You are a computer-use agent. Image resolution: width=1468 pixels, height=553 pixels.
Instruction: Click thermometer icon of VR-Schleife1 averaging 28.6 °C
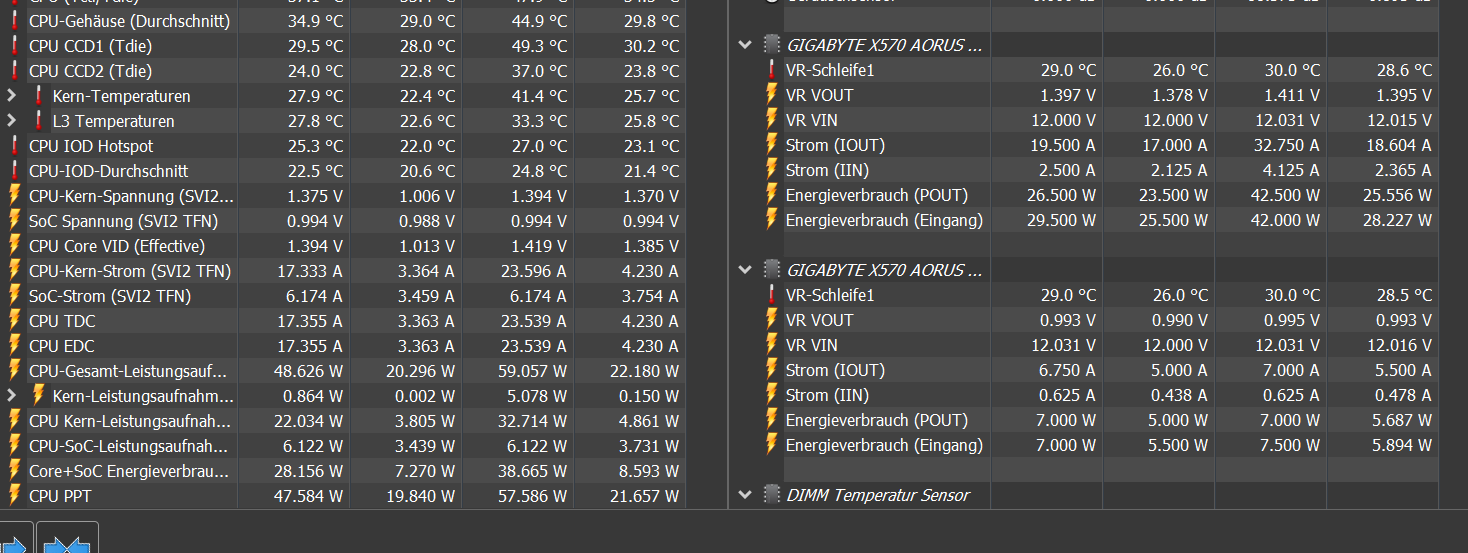click(772, 70)
